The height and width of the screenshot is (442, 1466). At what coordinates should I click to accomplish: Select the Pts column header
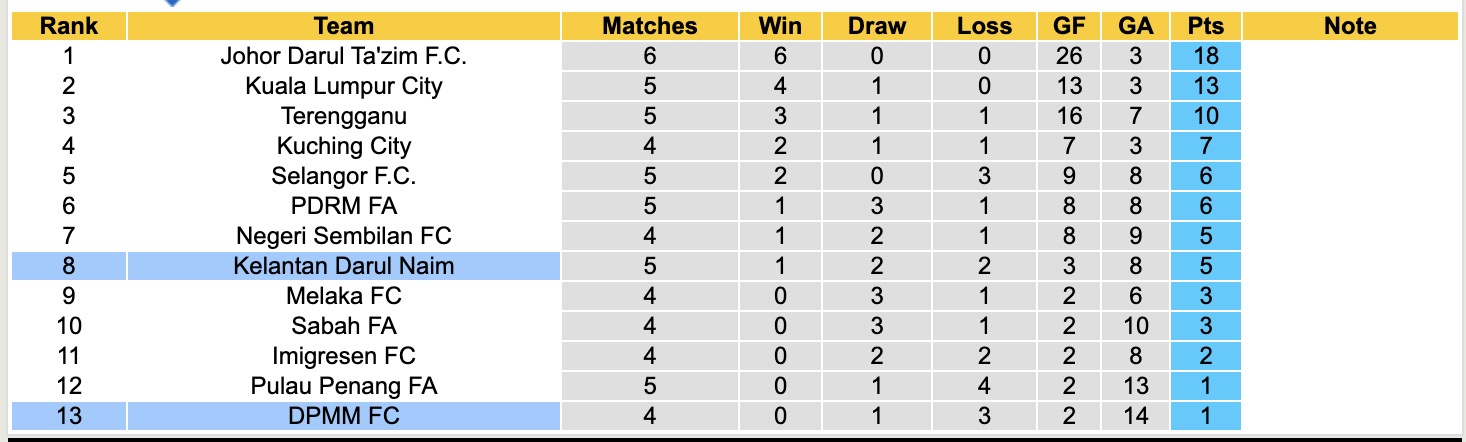tap(1206, 27)
